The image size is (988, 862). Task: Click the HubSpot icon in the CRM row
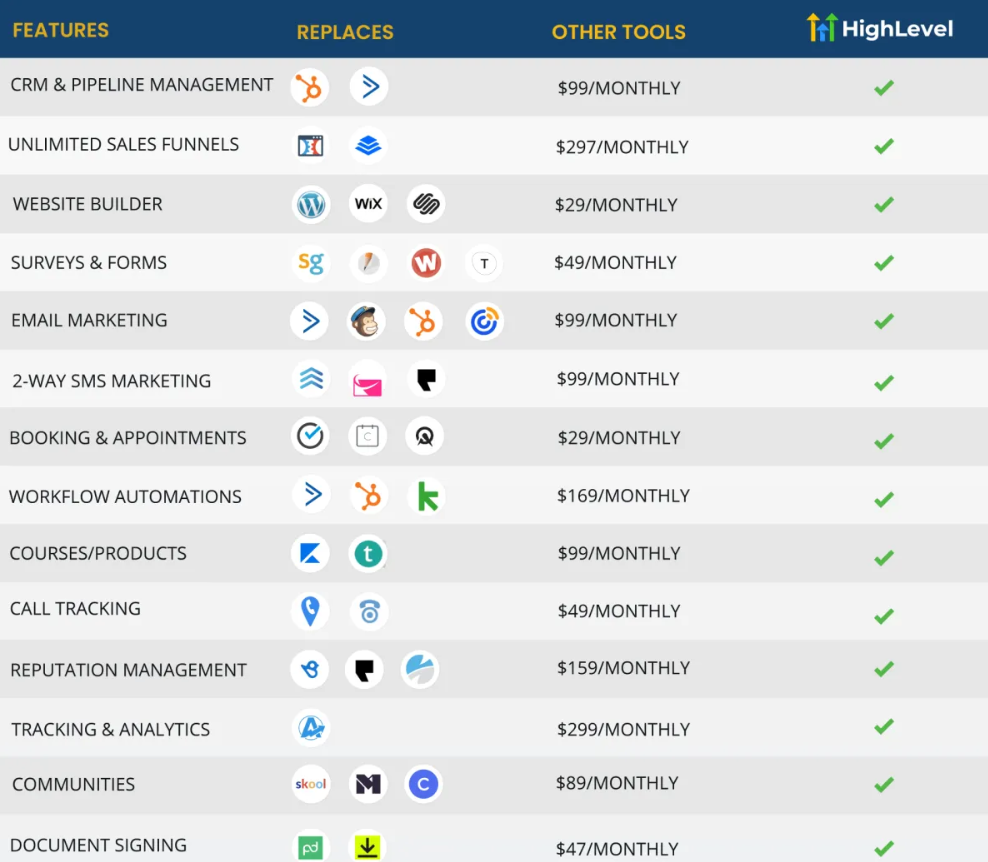pos(310,88)
